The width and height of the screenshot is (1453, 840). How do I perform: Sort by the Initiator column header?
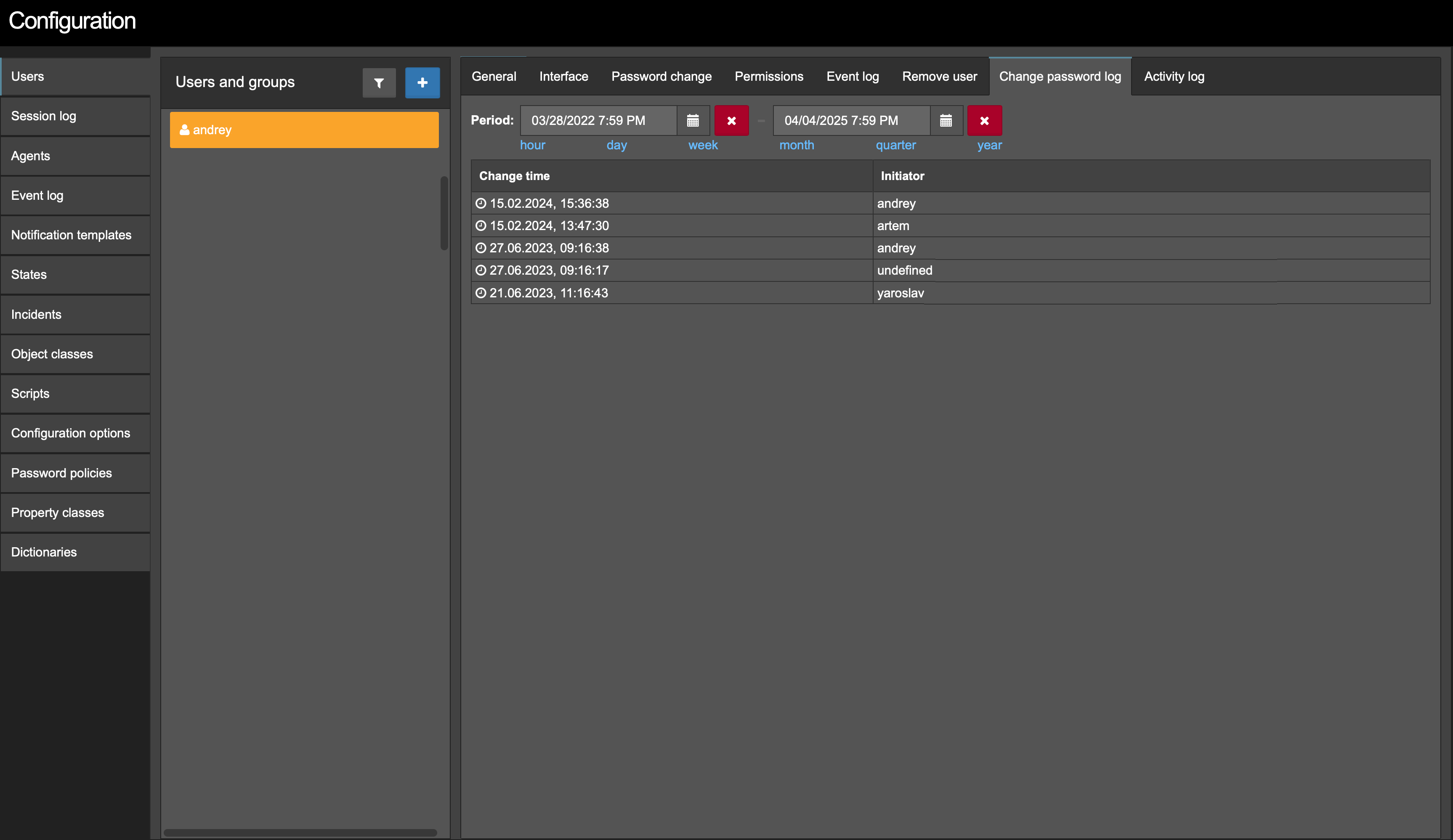[x=1151, y=176]
